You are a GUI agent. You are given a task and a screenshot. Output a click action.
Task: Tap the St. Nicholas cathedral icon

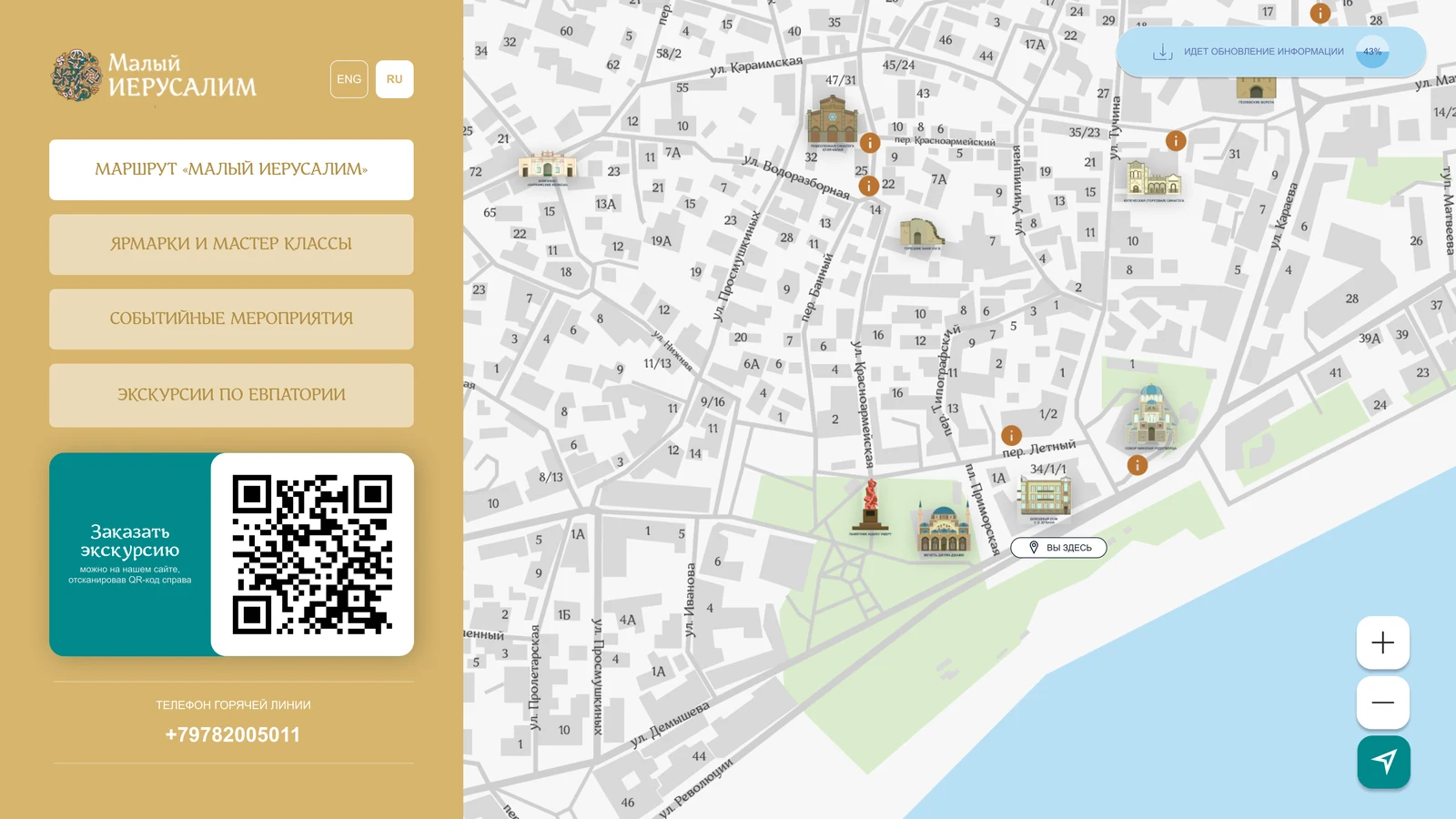click(1152, 414)
